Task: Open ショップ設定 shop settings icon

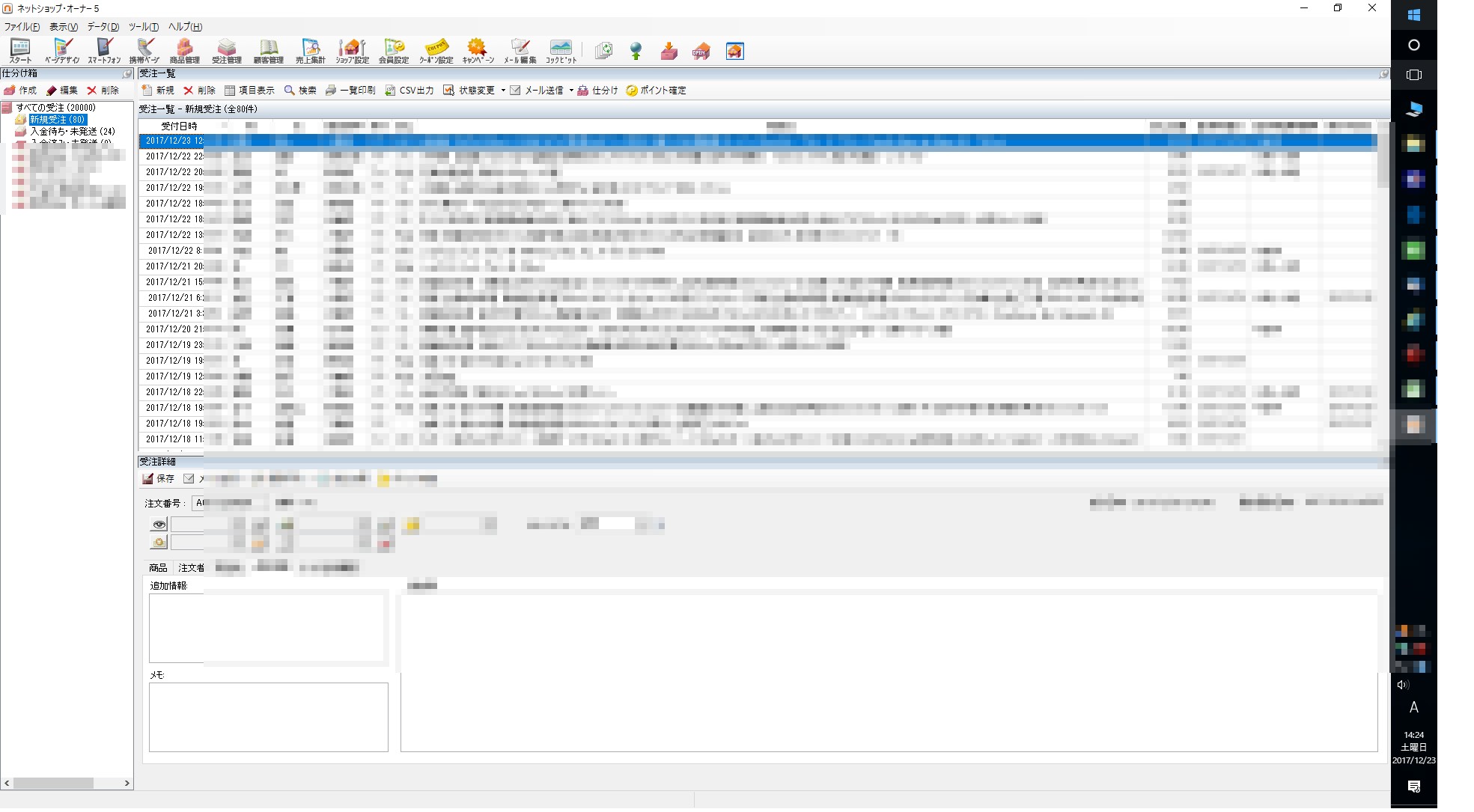Action: (352, 51)
